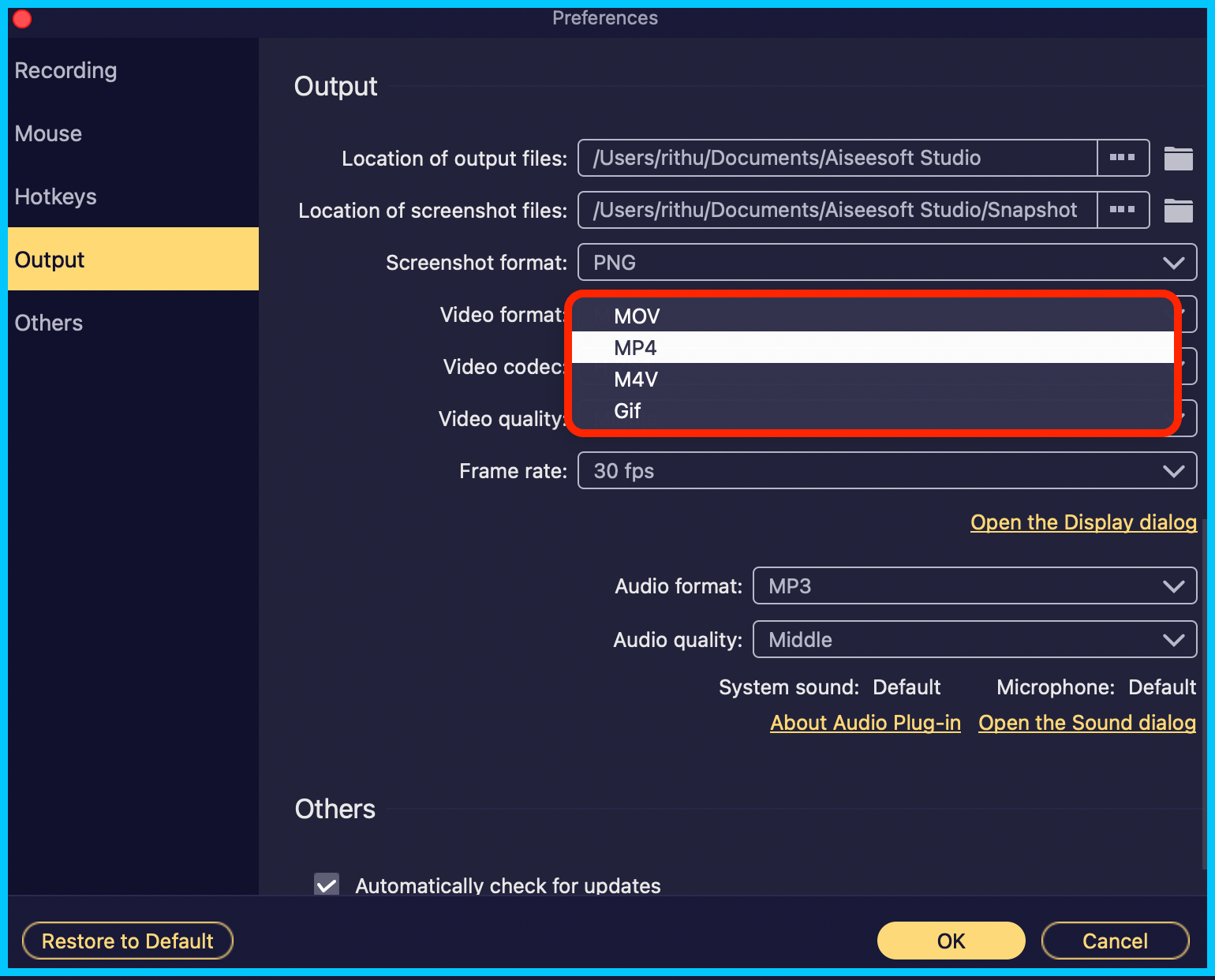
Task: Go to the Hotkeys section
Action: (x=133, y=196)
